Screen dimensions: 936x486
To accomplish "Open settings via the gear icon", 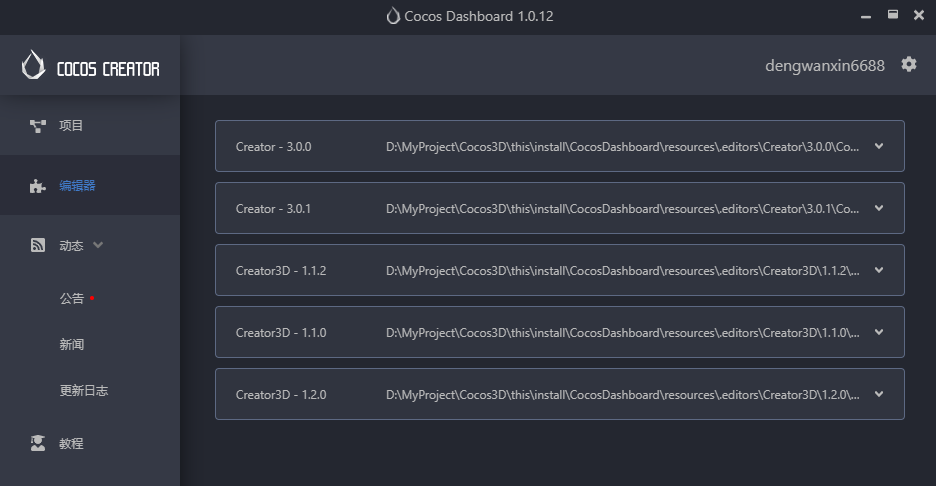I will (908, 64).
